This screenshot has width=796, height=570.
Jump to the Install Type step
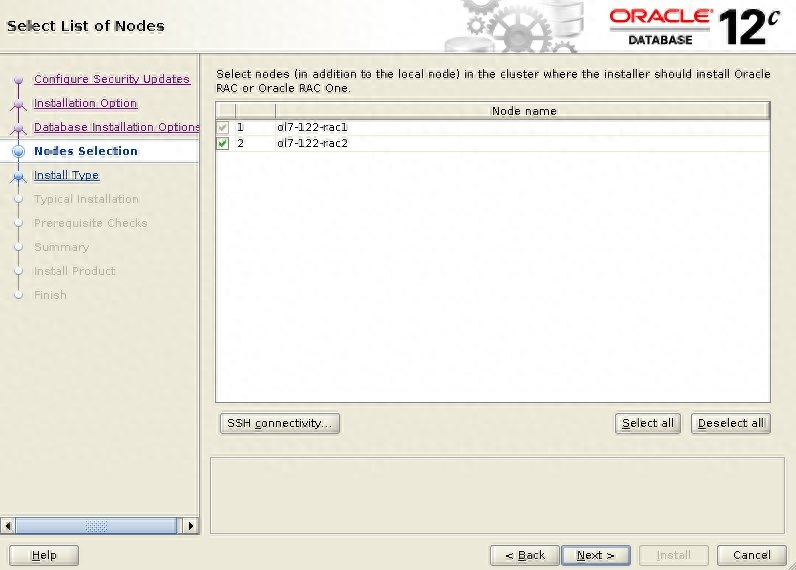tap(66, 175)
